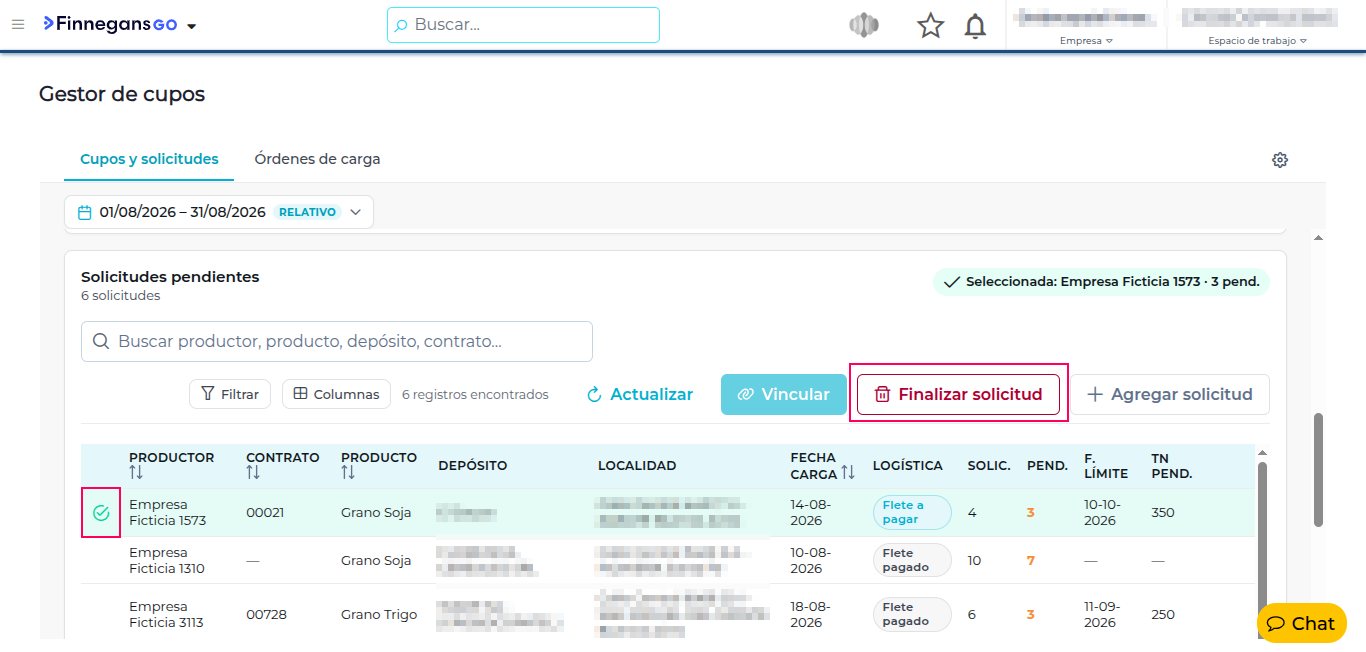
Task: Open the Chat widget
Action: click(x=1301, y=623)
